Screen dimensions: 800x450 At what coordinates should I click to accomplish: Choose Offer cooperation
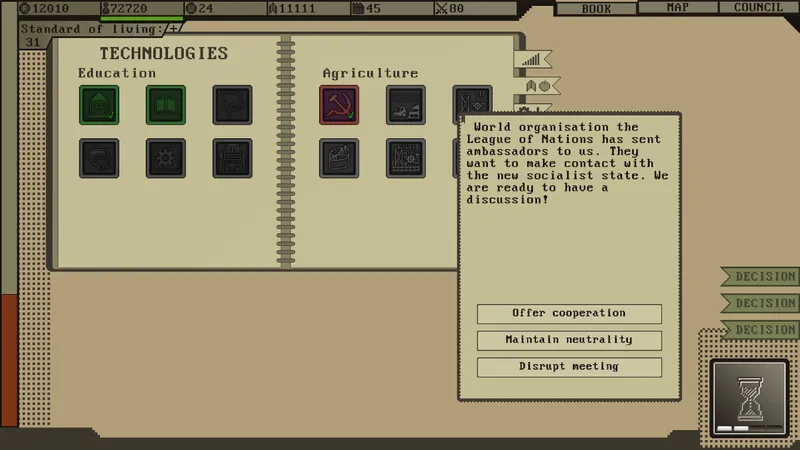(x=569, y=314)
